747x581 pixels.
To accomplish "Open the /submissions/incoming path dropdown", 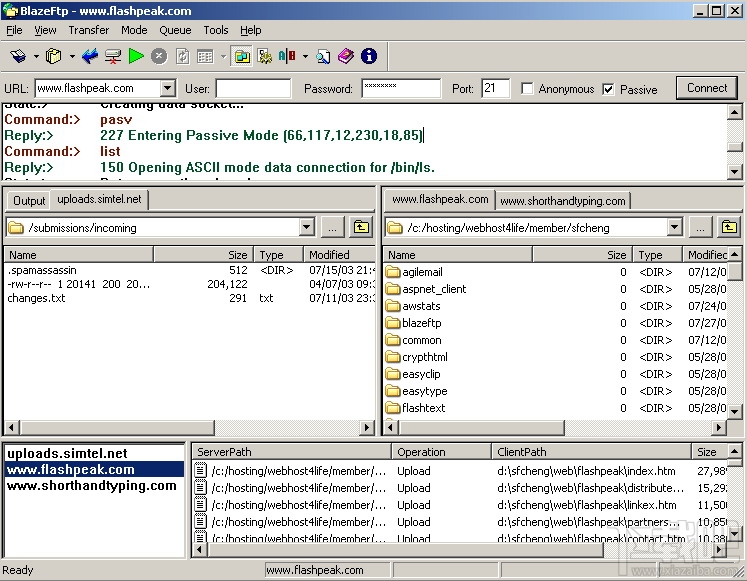I will (306, 228).
